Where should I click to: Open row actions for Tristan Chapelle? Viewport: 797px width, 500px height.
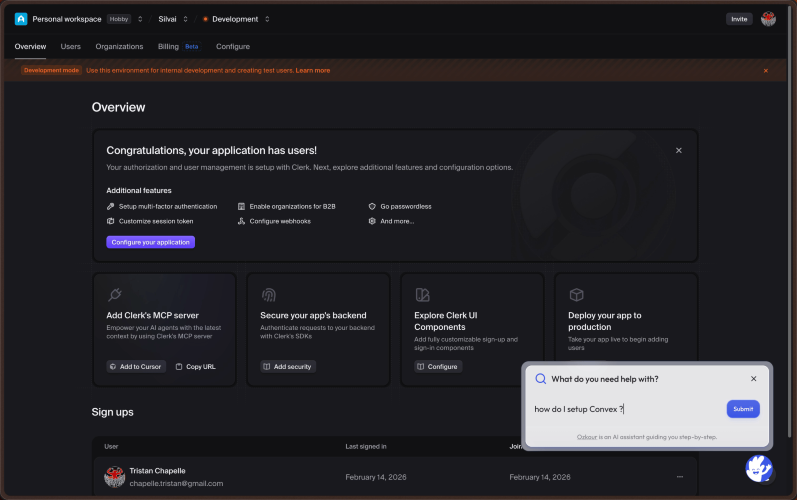pyautogui.click(x=680, y=477)
